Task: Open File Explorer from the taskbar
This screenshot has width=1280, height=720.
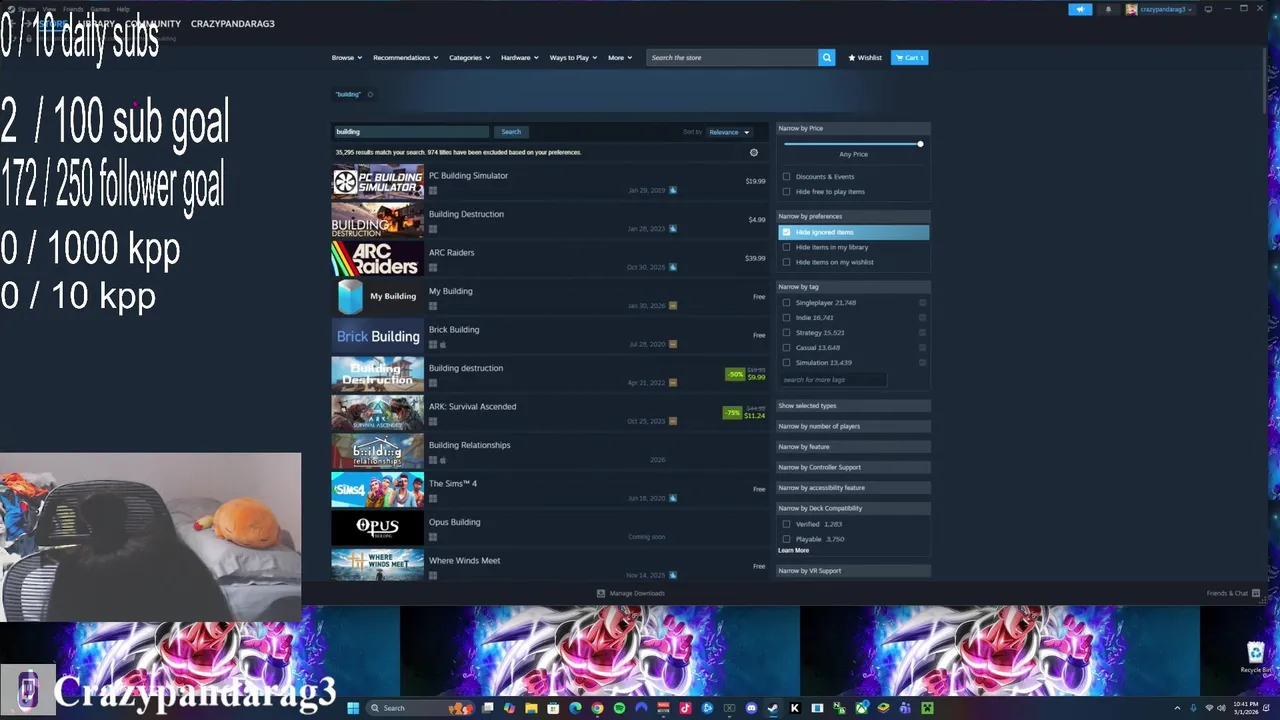Action: [531, 708]
